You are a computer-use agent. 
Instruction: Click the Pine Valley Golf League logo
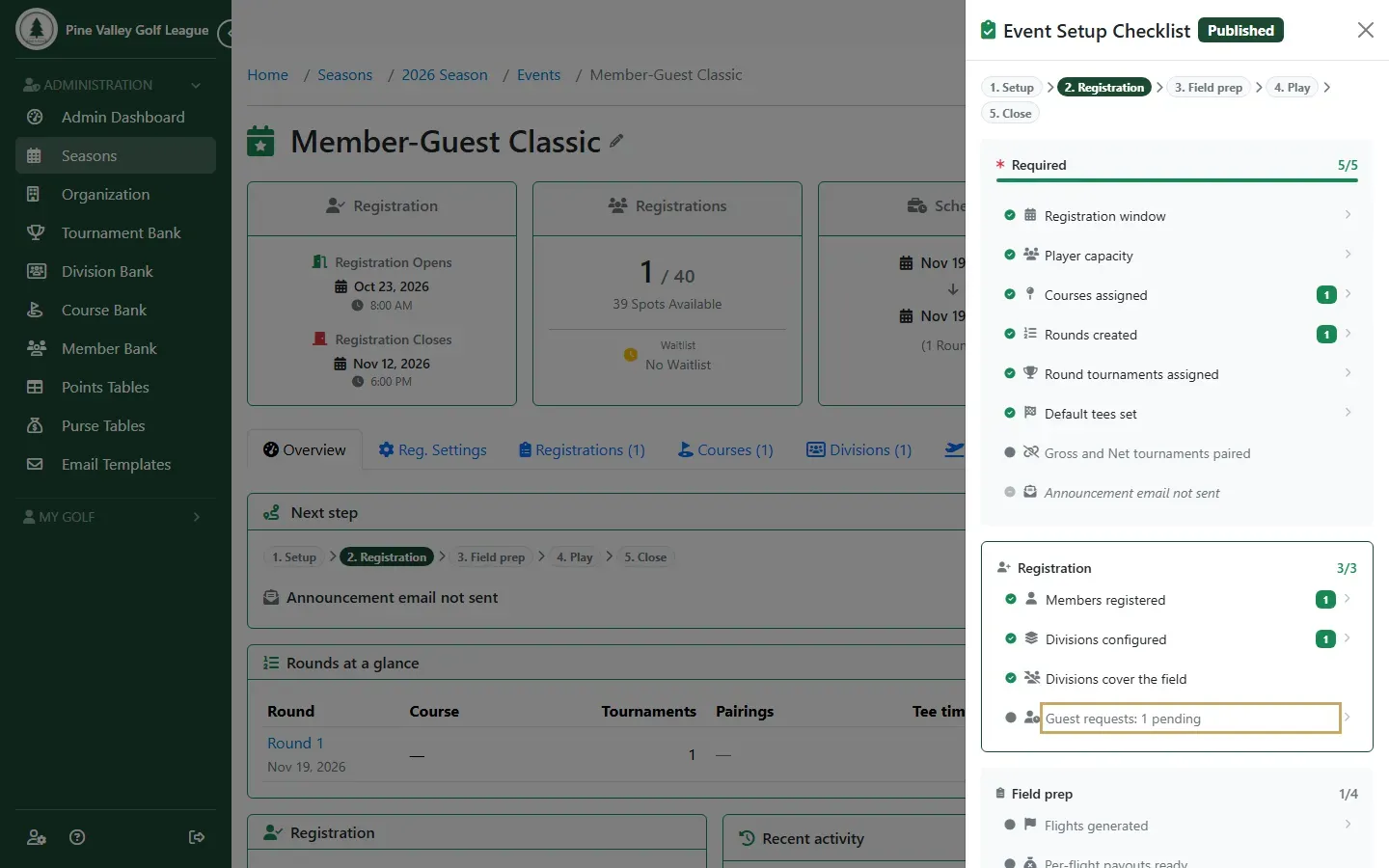point(37,29)
